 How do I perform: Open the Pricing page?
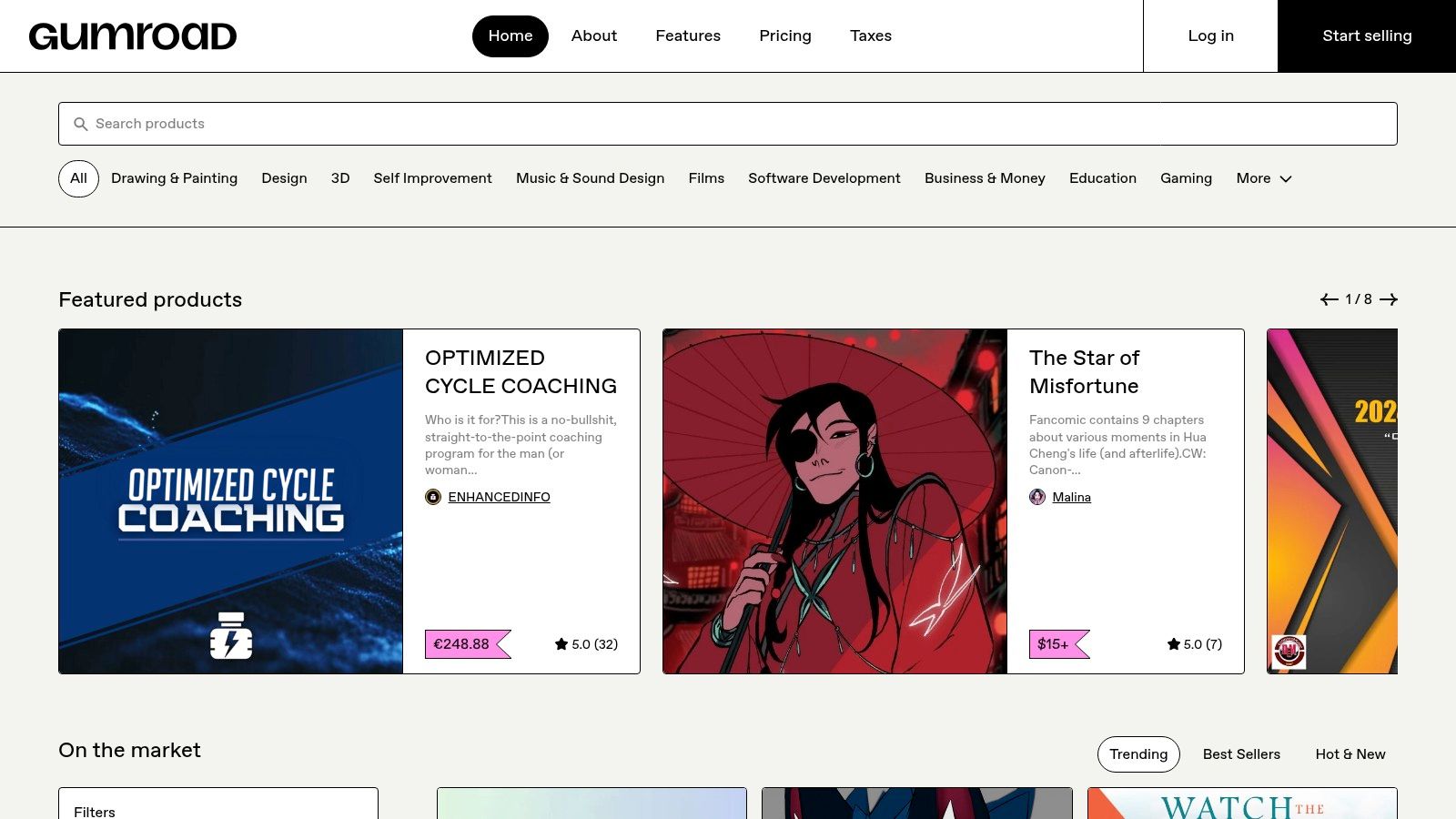tap(784, 35)
